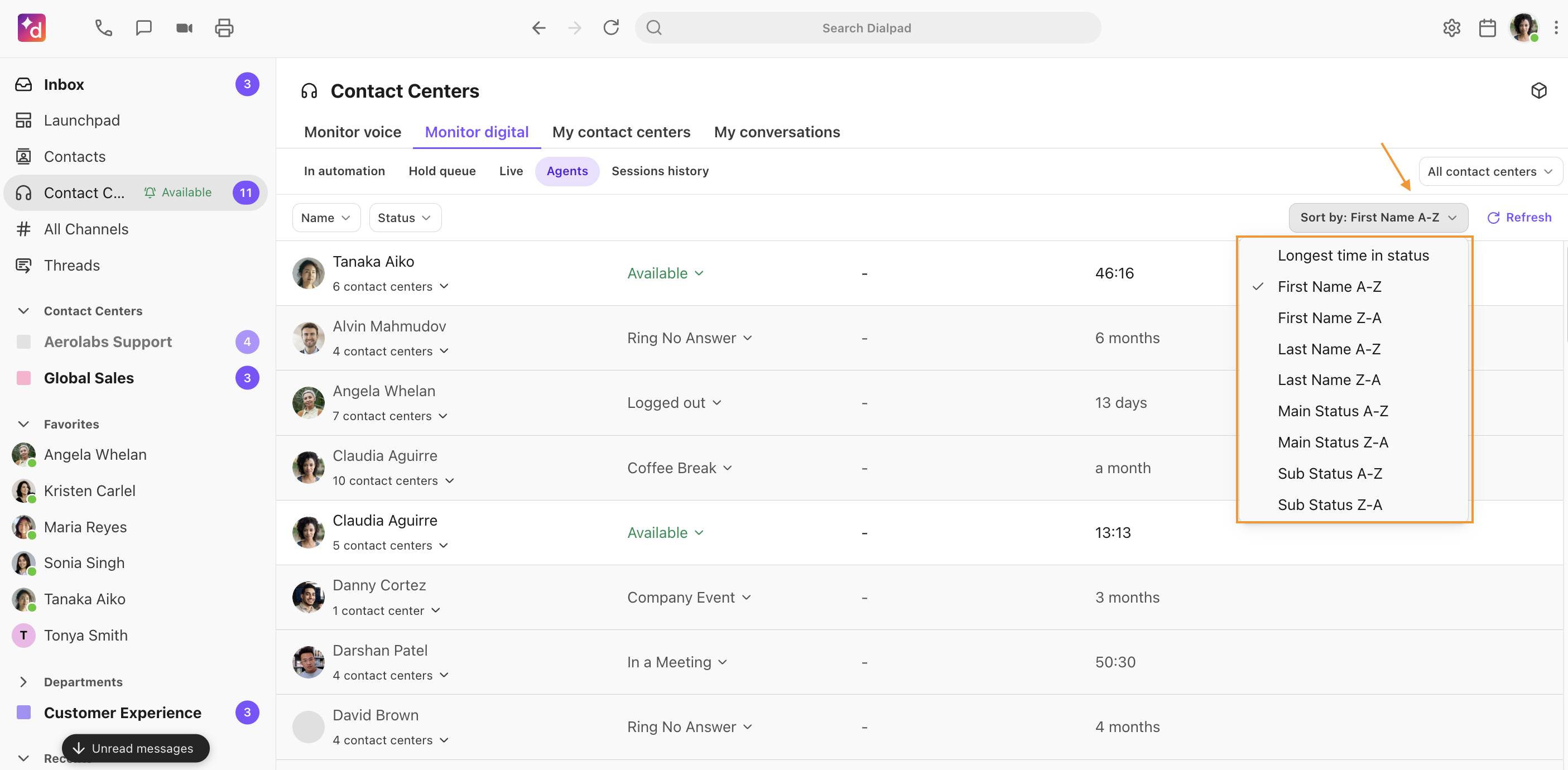1568x770 pixels.
Task: Open Global Sales contact center
Action: (138, 378)
